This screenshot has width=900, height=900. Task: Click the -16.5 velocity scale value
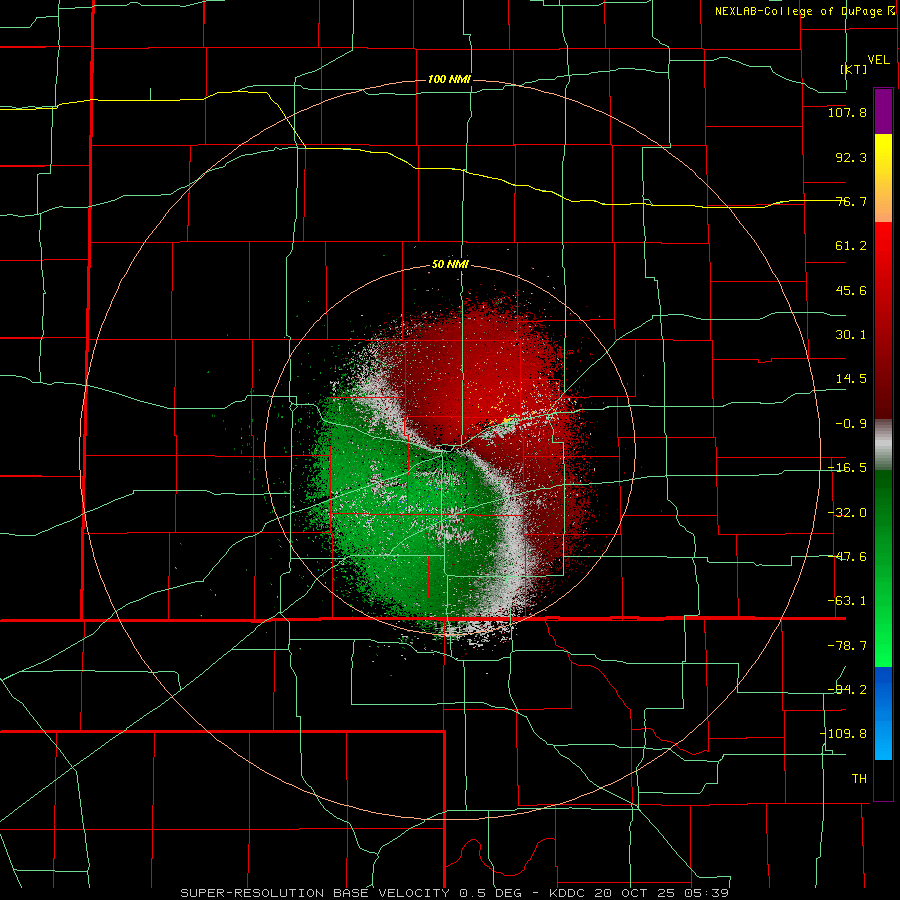(847, 468)
